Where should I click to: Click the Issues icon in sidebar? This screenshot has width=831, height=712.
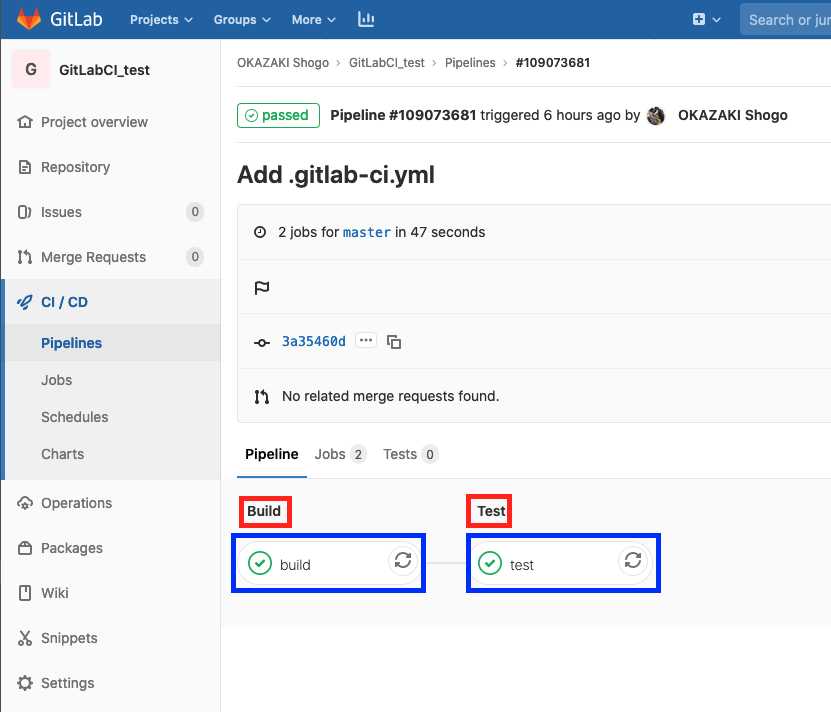coord(24,212)
